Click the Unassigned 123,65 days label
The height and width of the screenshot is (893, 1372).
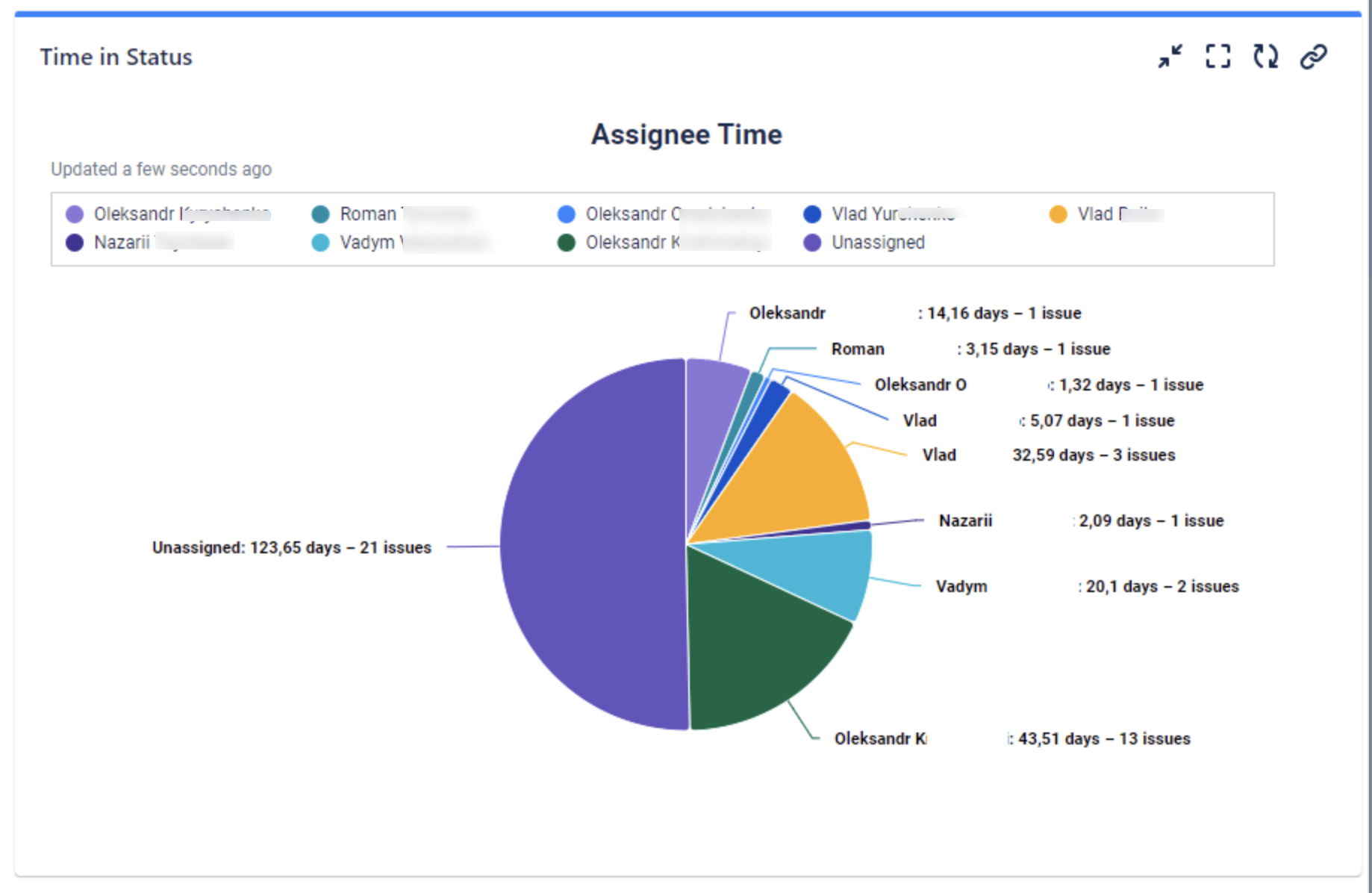coord(291,547)
